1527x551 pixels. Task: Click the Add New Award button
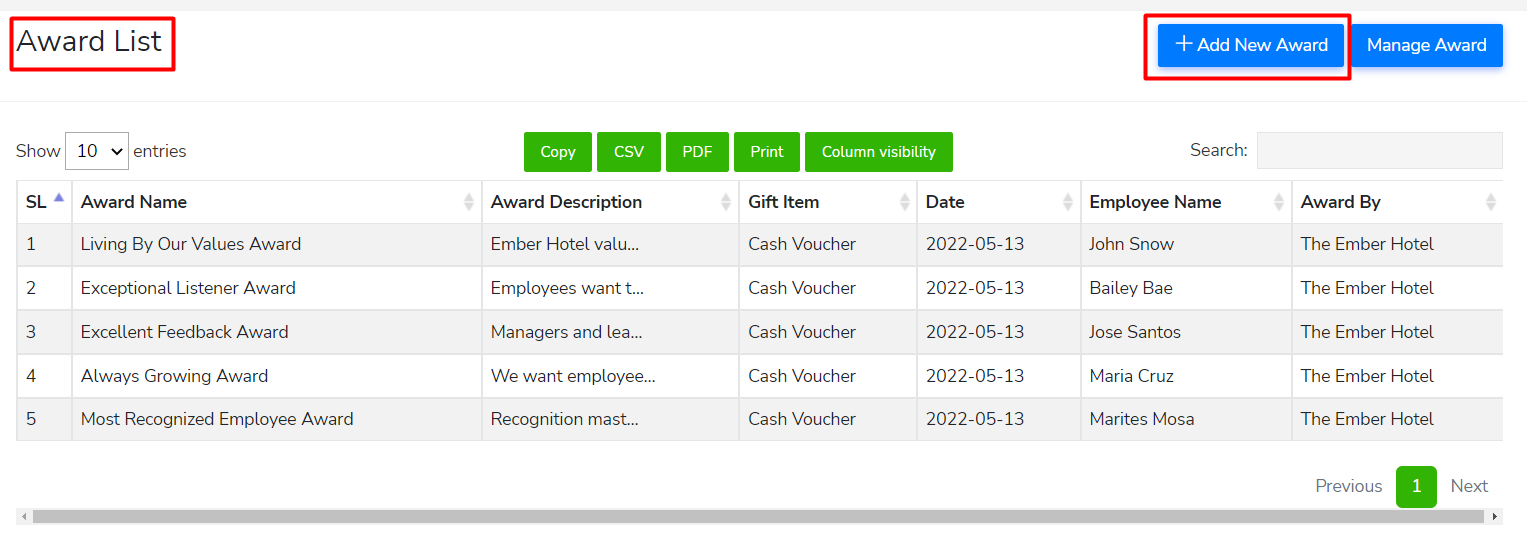pos(1250,45)
